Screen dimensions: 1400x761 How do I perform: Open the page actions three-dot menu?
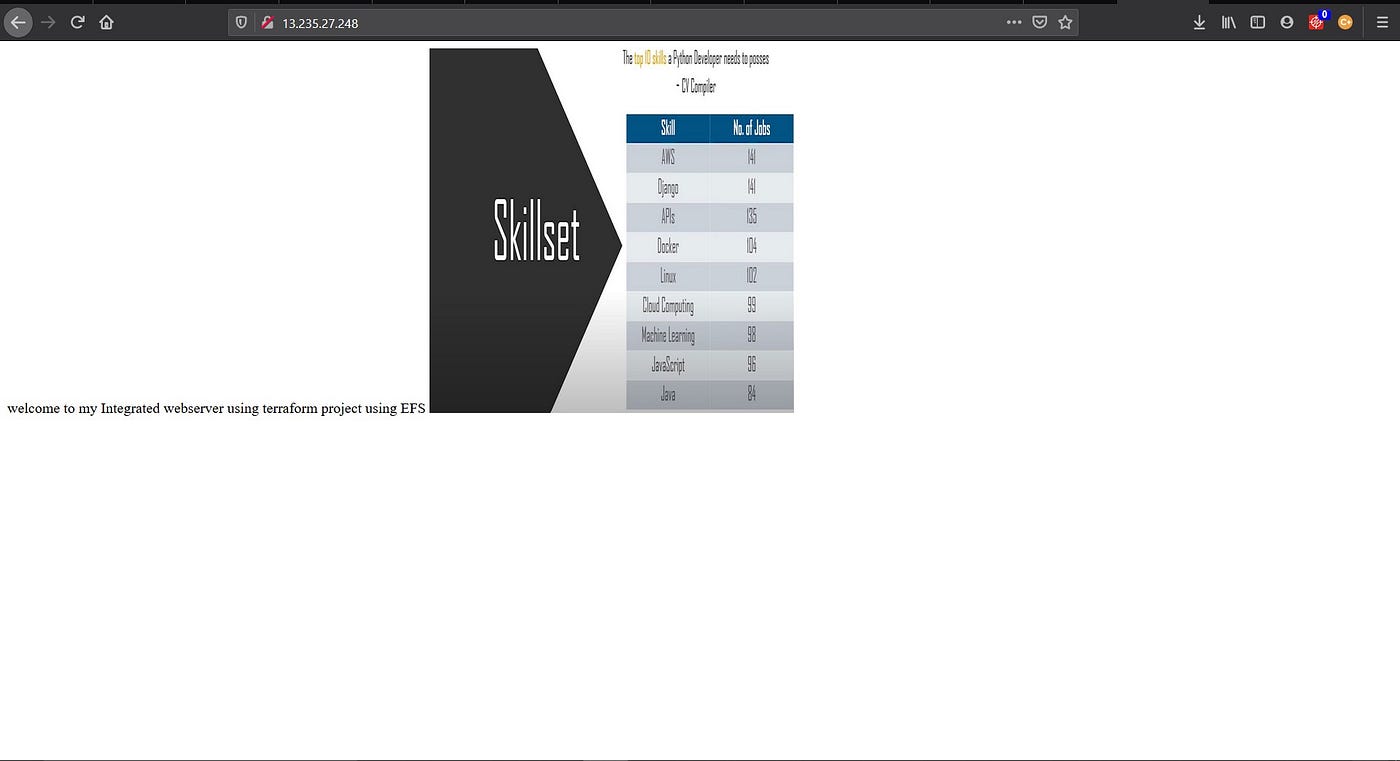tap(1014, 22)
